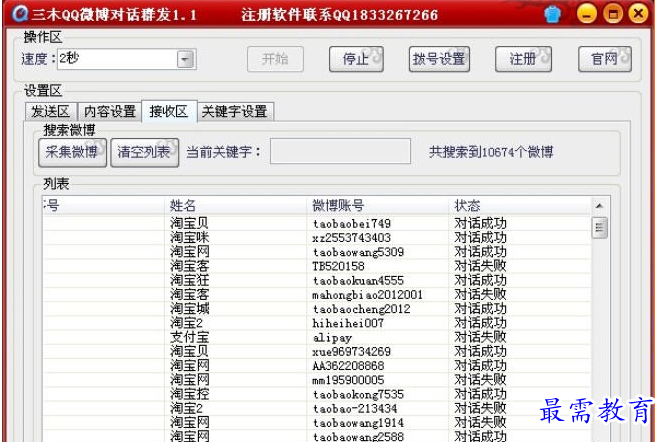Click account mahongbiao2012001
The image size is (661, 442).
coord(367,295)
